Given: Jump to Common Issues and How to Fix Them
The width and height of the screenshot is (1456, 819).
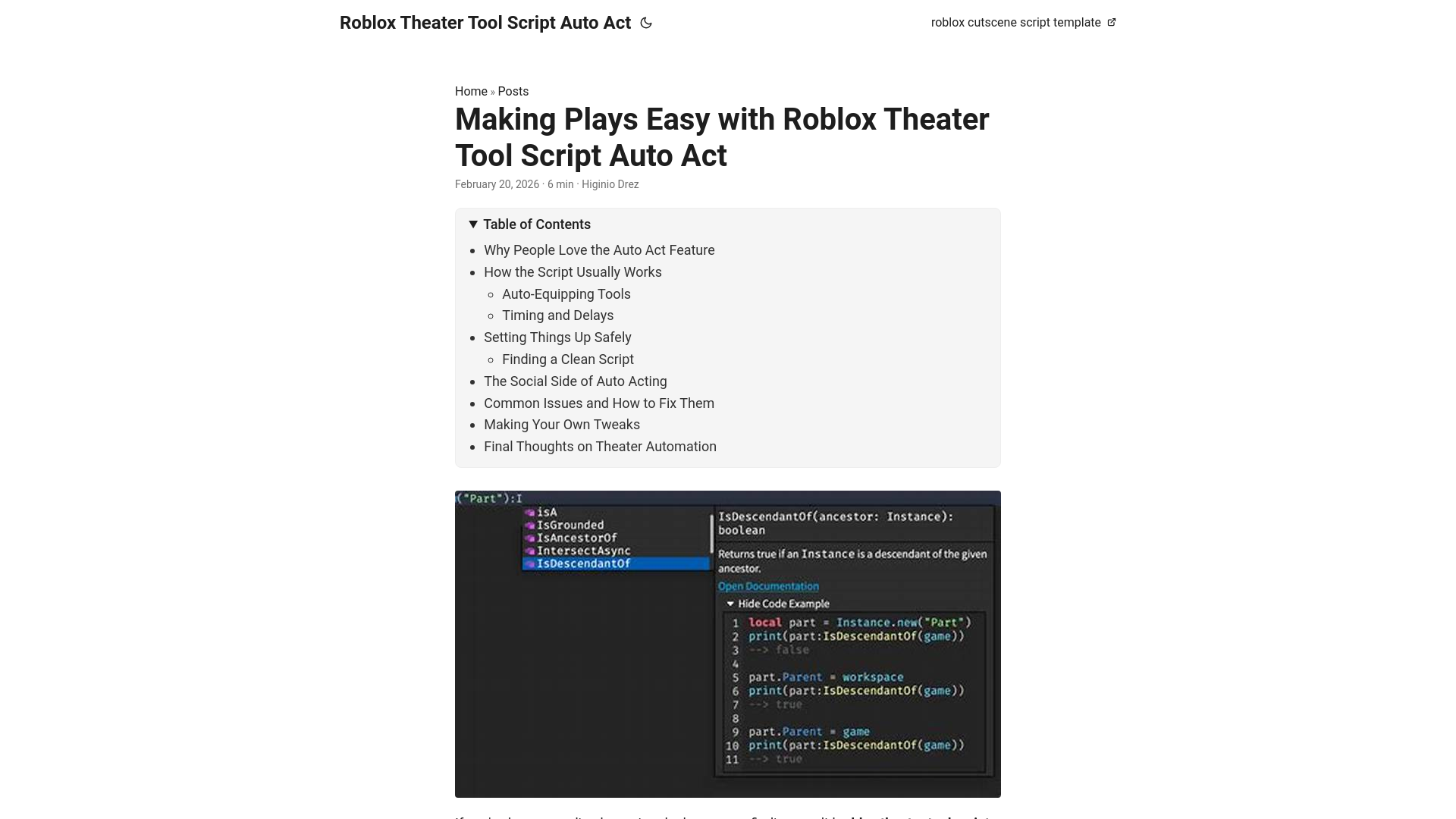Looking at the screenshot, I should (x=599, y=403).
